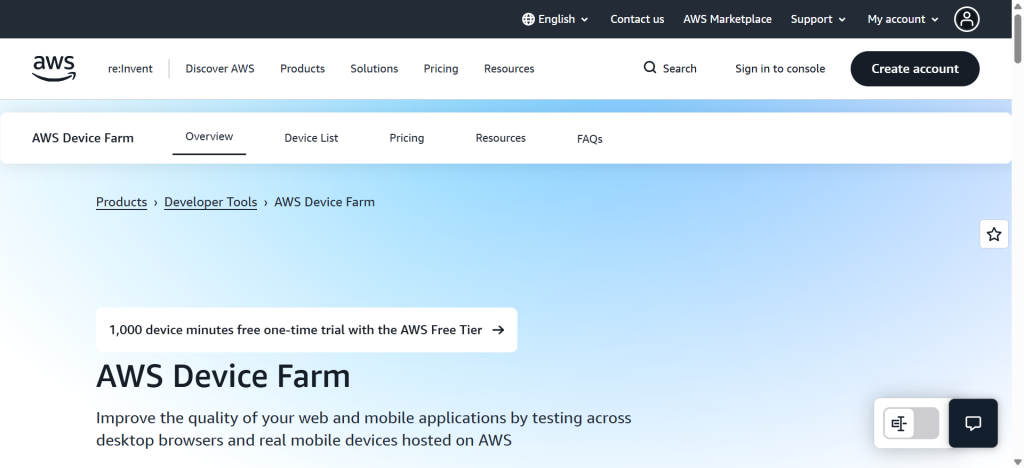Switch to the Device List tab
Viewport: 1024px width, 468px height.
pos(312,138)
